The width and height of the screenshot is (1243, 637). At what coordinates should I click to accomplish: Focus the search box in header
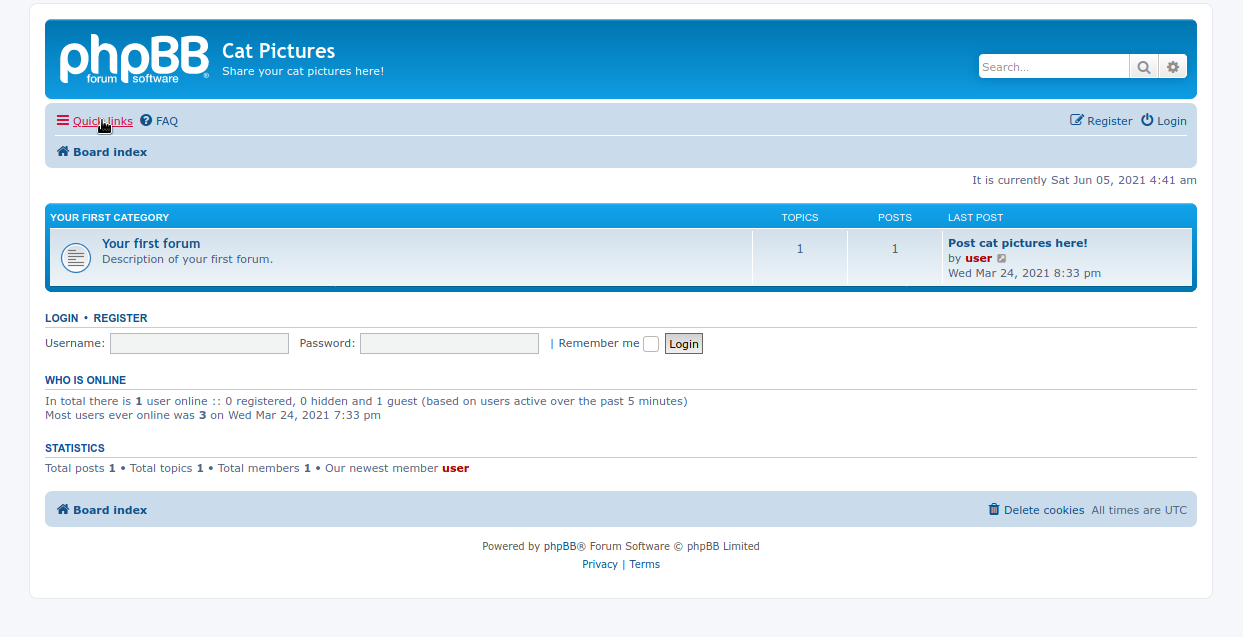coord(1053,67)
